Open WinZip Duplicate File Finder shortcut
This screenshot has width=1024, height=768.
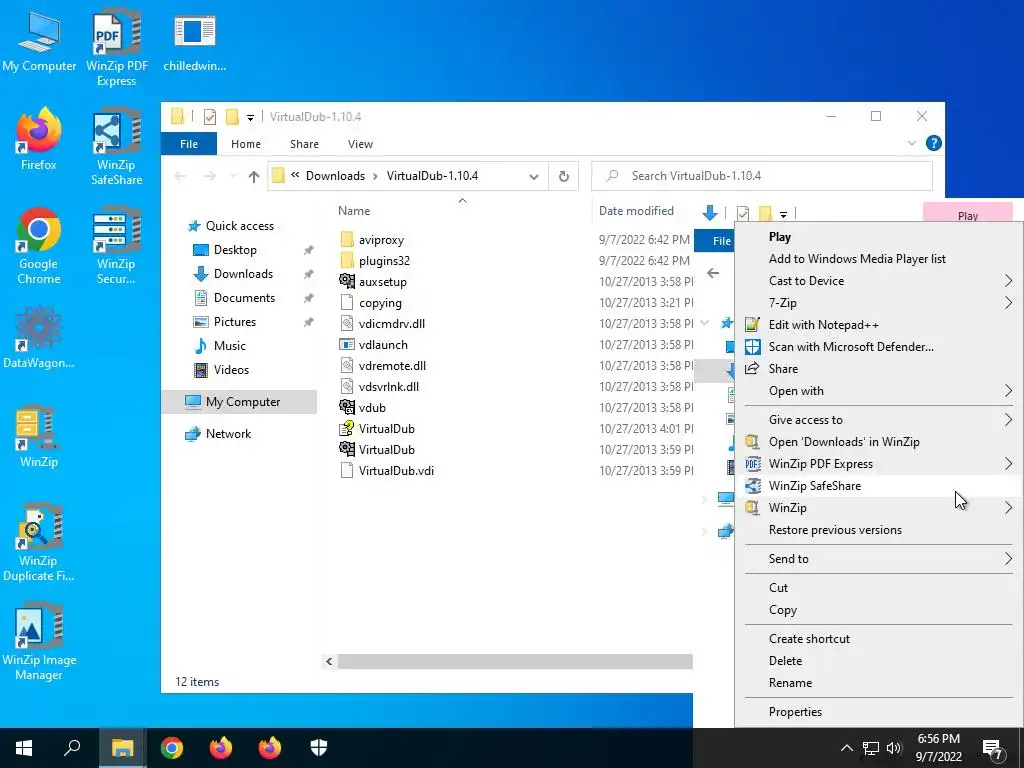coord(39,543)
